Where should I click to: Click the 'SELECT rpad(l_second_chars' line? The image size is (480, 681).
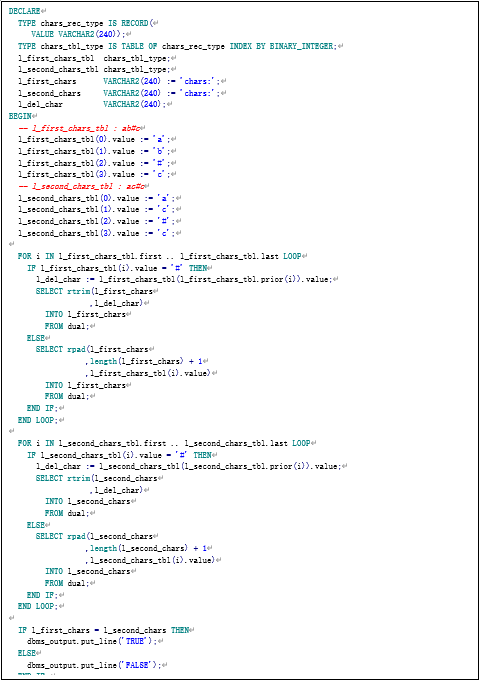tap(94, 536)
